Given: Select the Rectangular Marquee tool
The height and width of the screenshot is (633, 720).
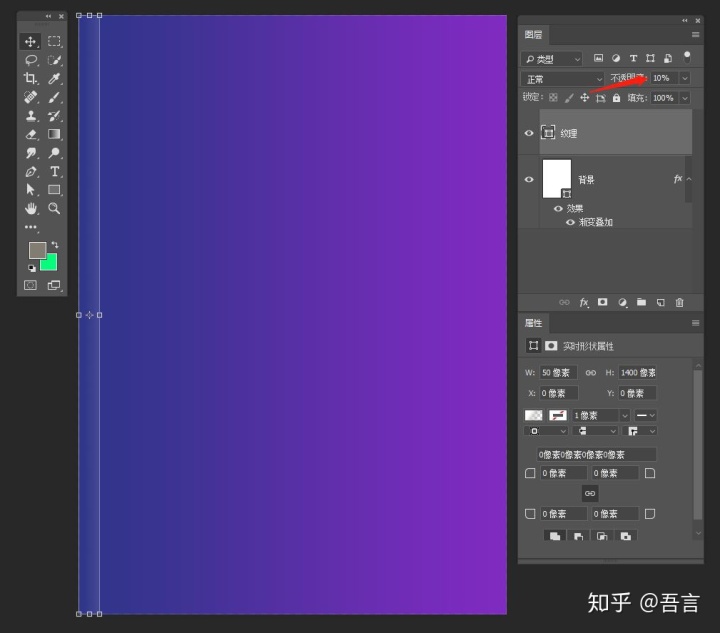Looking at the screenshot, I should tap(54, 41).
